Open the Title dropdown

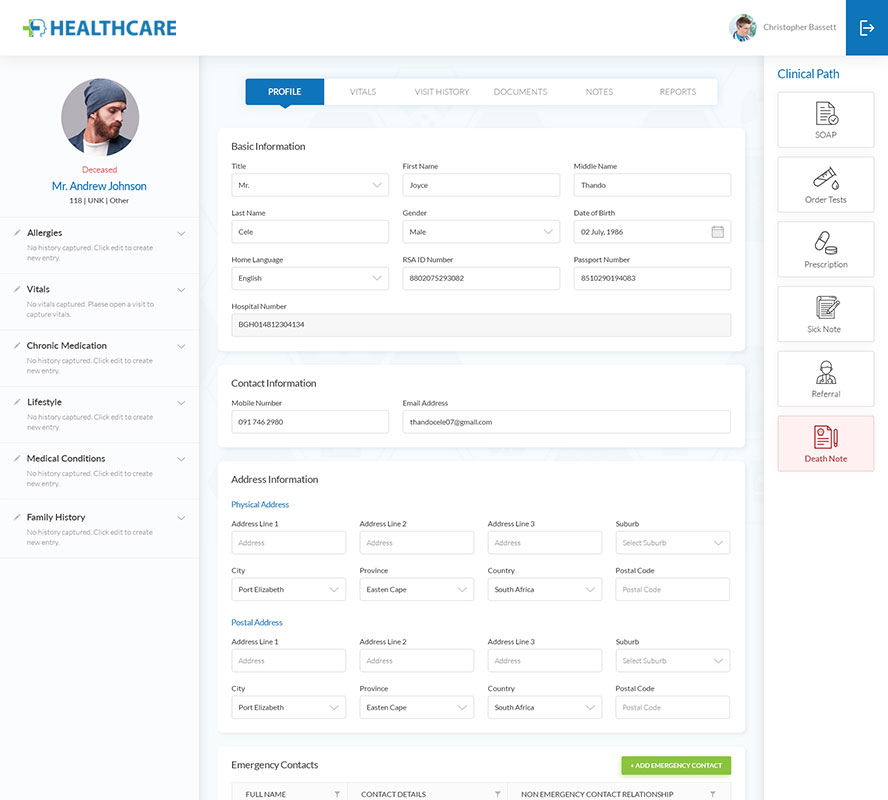pyautogui.click(x=310, y=185)
